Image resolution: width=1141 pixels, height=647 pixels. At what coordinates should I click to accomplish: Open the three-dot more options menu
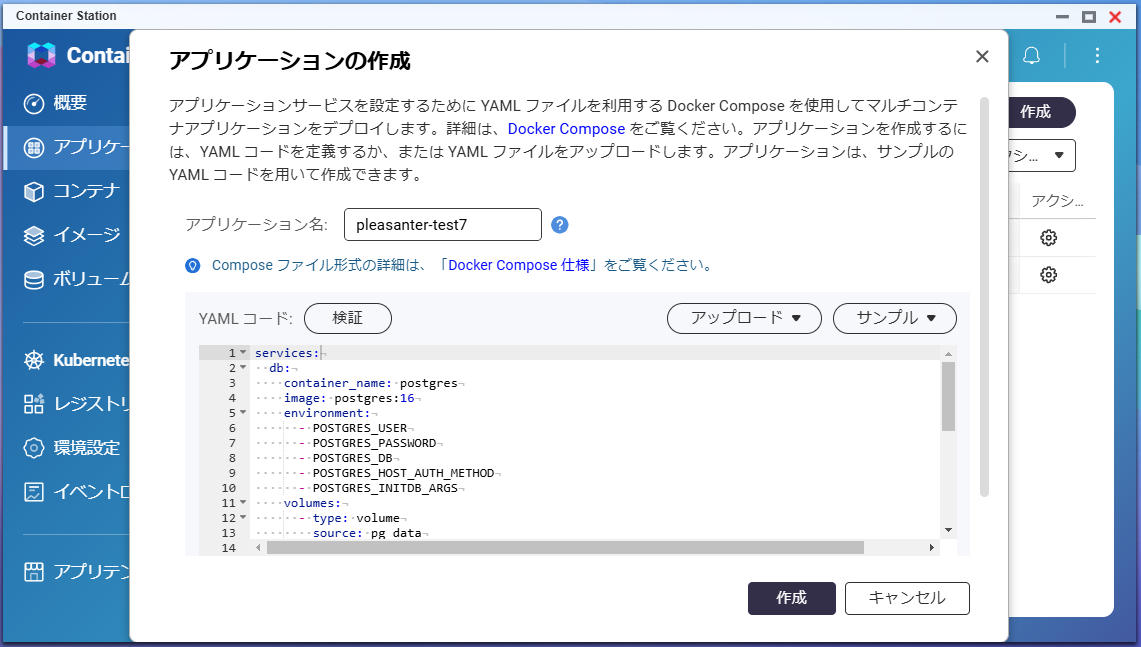(1097, 56)
